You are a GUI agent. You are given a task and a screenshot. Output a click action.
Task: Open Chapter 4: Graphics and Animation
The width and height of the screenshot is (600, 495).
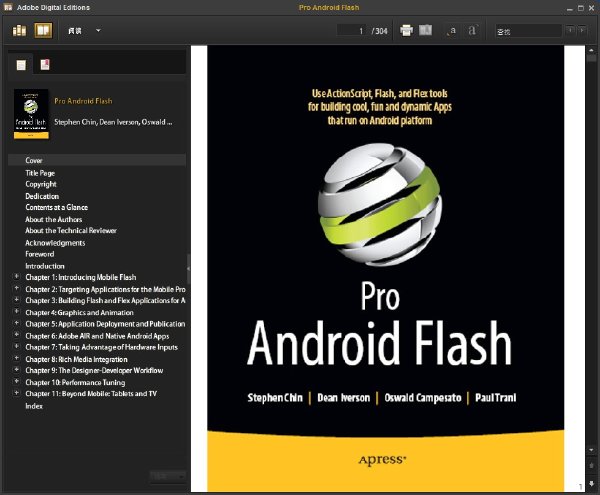point(79,313)
